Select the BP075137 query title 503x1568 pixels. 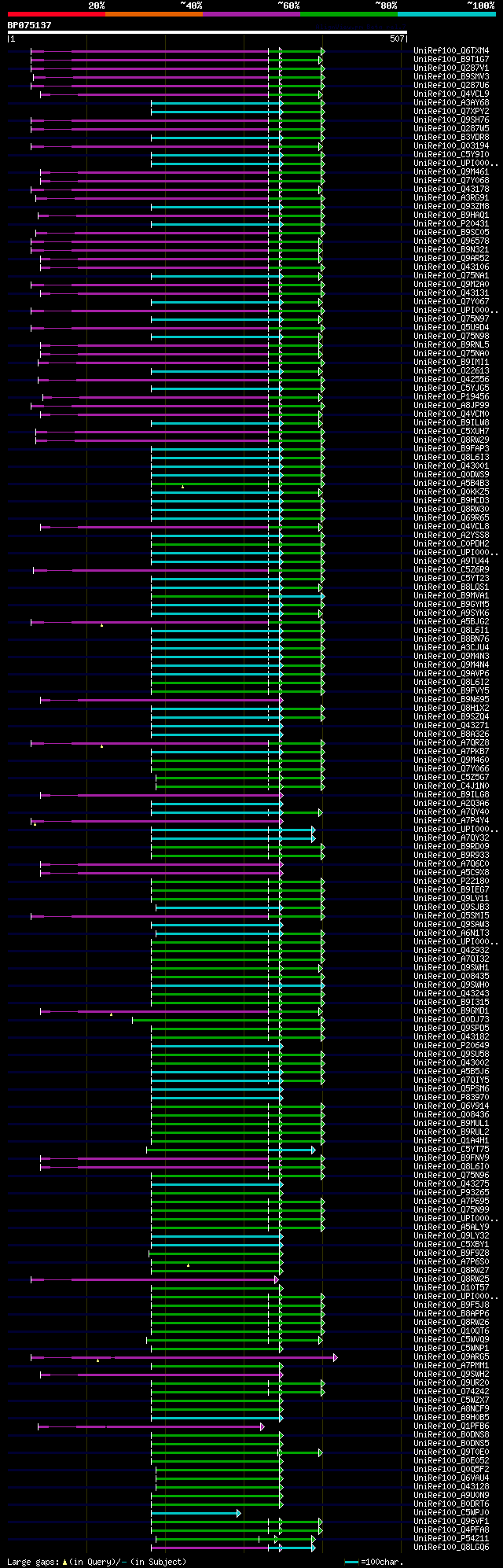(x=30, y=25)
